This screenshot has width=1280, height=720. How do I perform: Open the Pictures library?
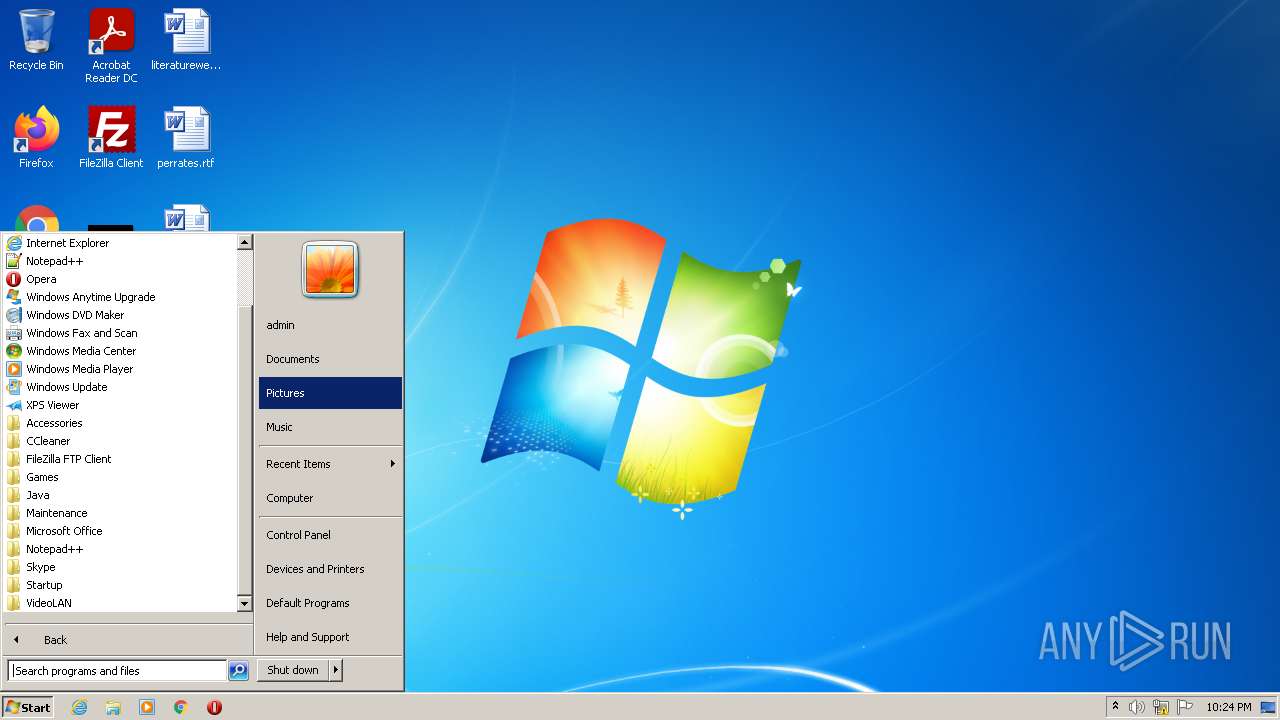point(330,393)
